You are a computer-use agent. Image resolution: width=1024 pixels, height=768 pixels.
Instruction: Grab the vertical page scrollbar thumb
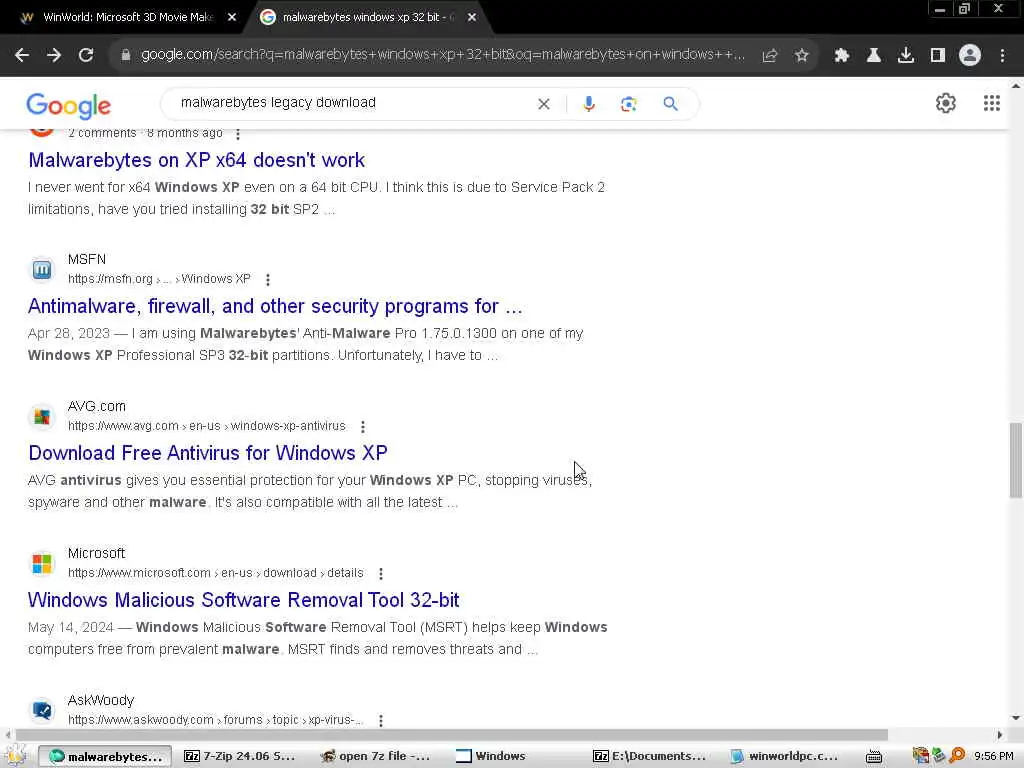1016,460
